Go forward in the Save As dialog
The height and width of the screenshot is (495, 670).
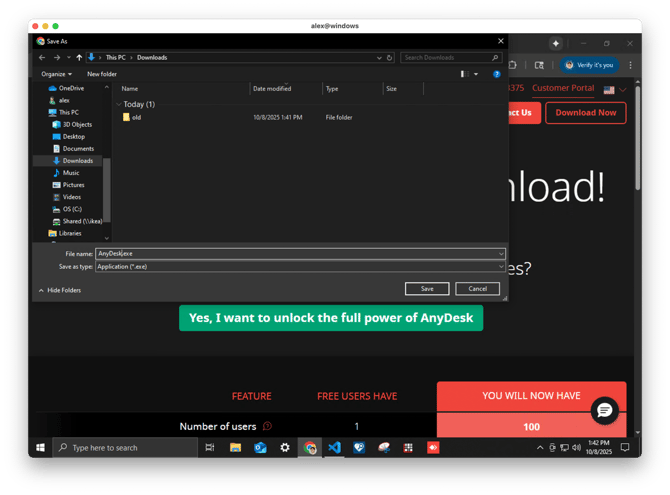(x=57, y=57)
